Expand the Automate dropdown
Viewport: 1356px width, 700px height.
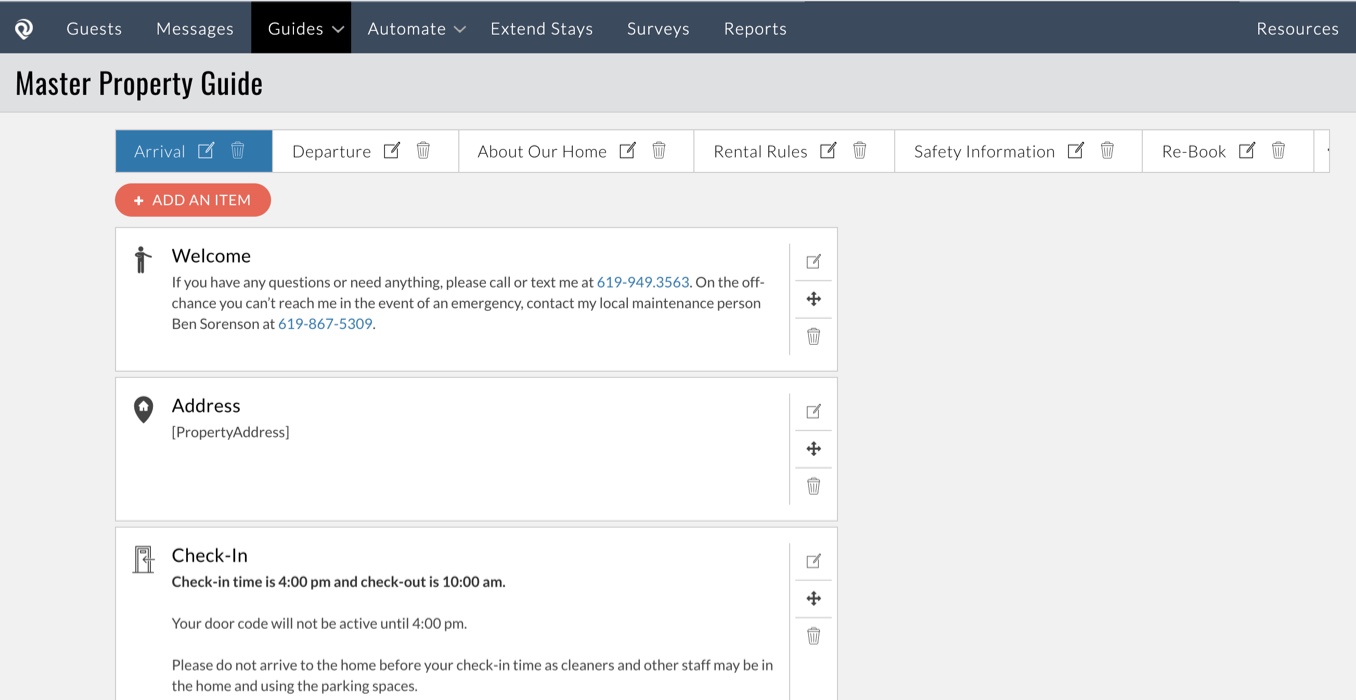(415, 28)
